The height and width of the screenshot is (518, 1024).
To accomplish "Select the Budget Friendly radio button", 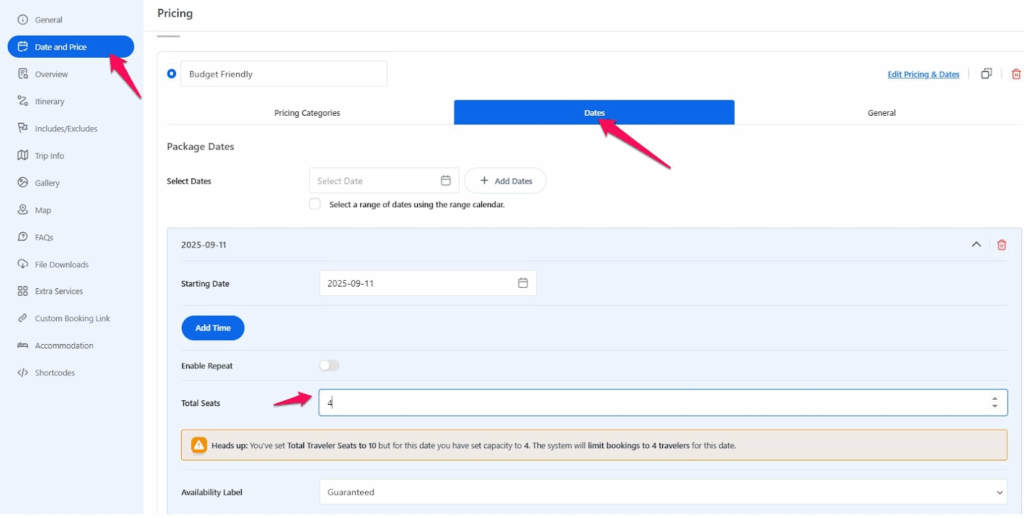I will point(171,74).
